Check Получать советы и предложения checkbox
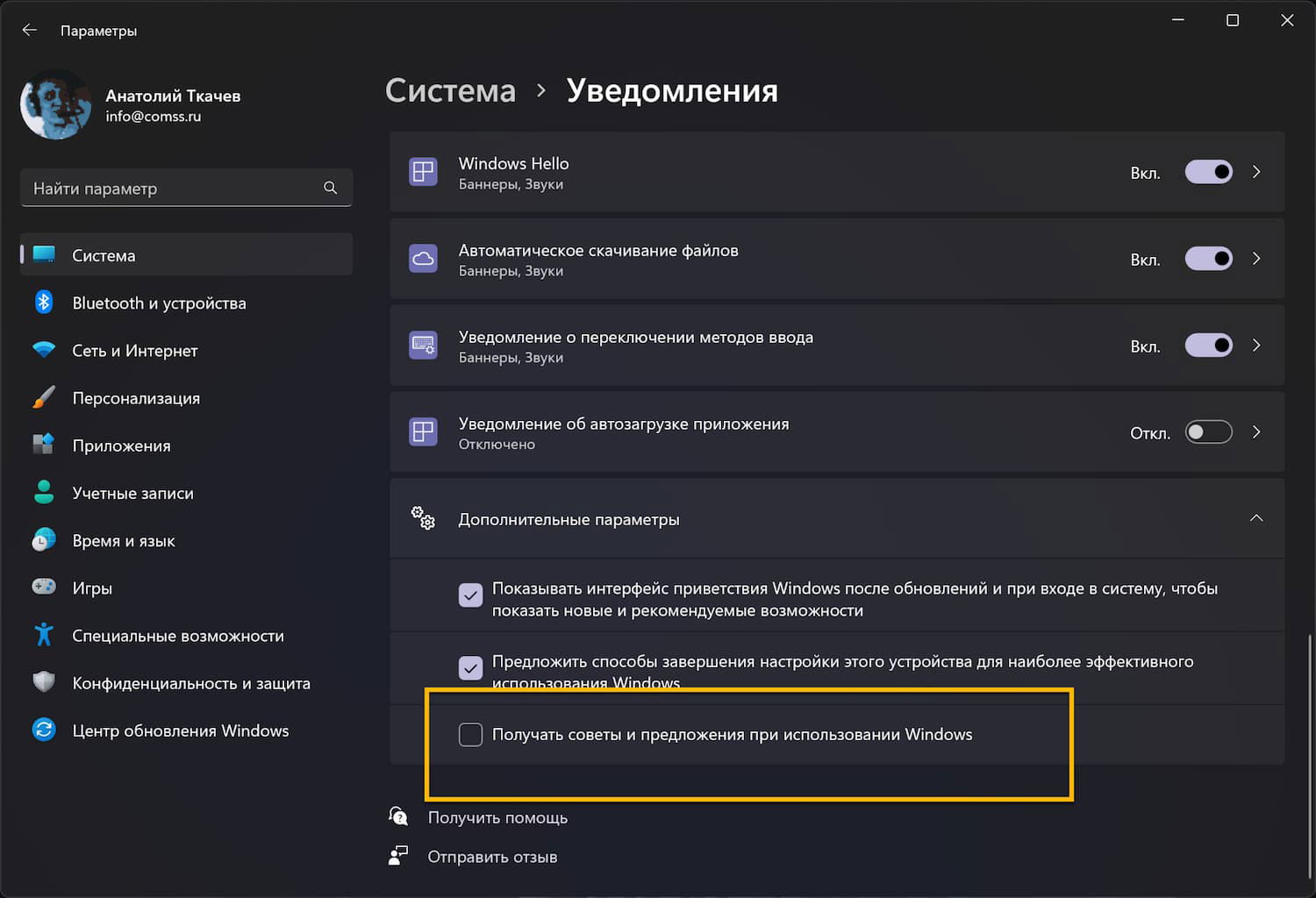 471,735
